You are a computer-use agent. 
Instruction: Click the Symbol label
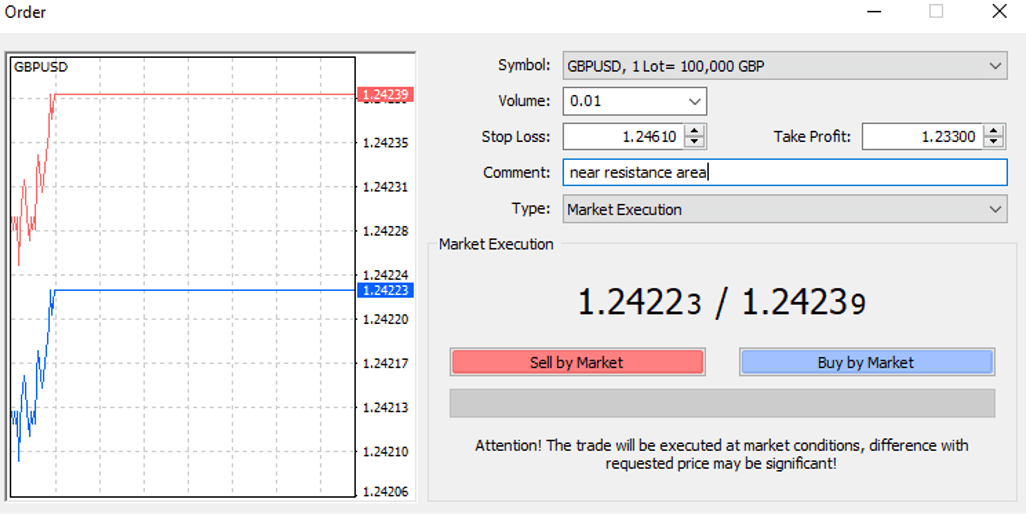(x=524, y=65)
